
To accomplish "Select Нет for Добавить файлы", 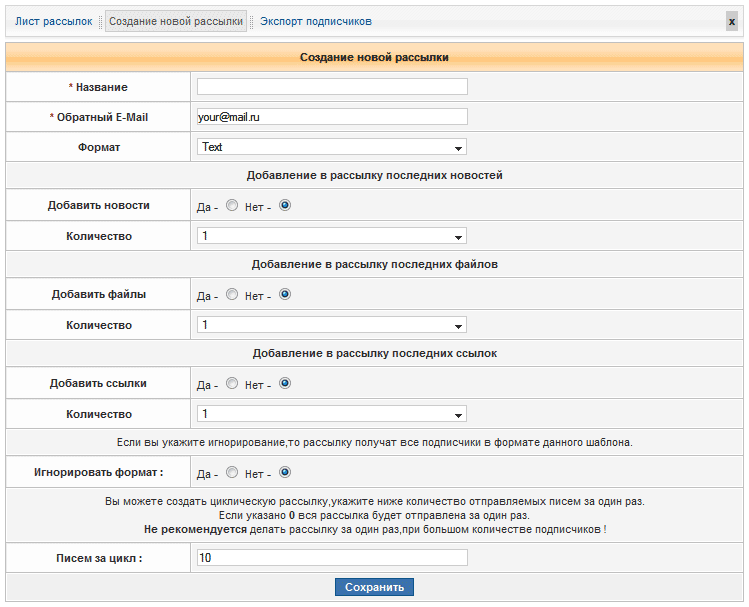I will (x=284, y=295).
